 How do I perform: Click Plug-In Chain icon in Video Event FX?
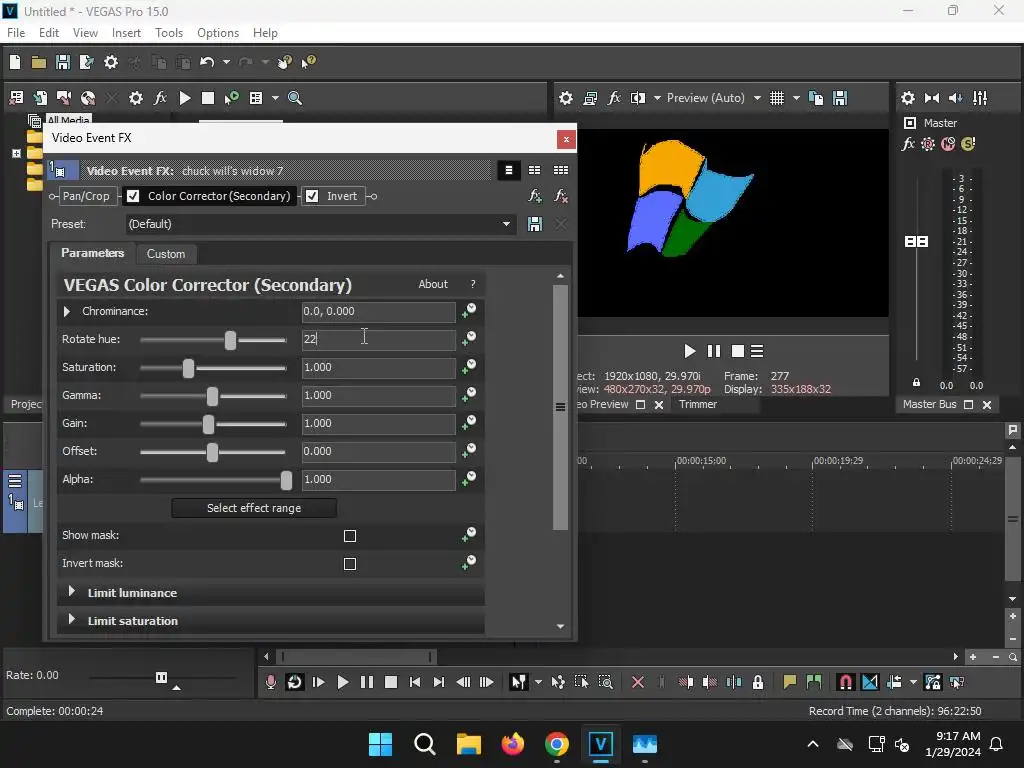(535, 196)
